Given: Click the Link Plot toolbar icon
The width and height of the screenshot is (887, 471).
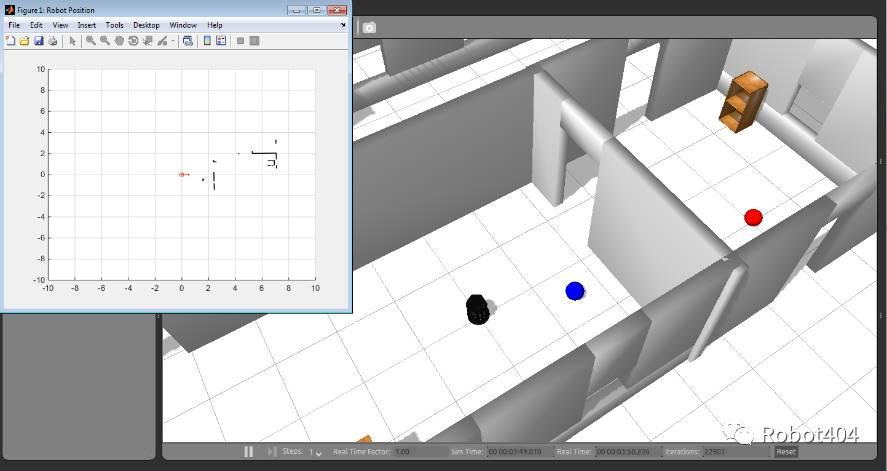Looking at the screenshot, I should tap(188, 41).
